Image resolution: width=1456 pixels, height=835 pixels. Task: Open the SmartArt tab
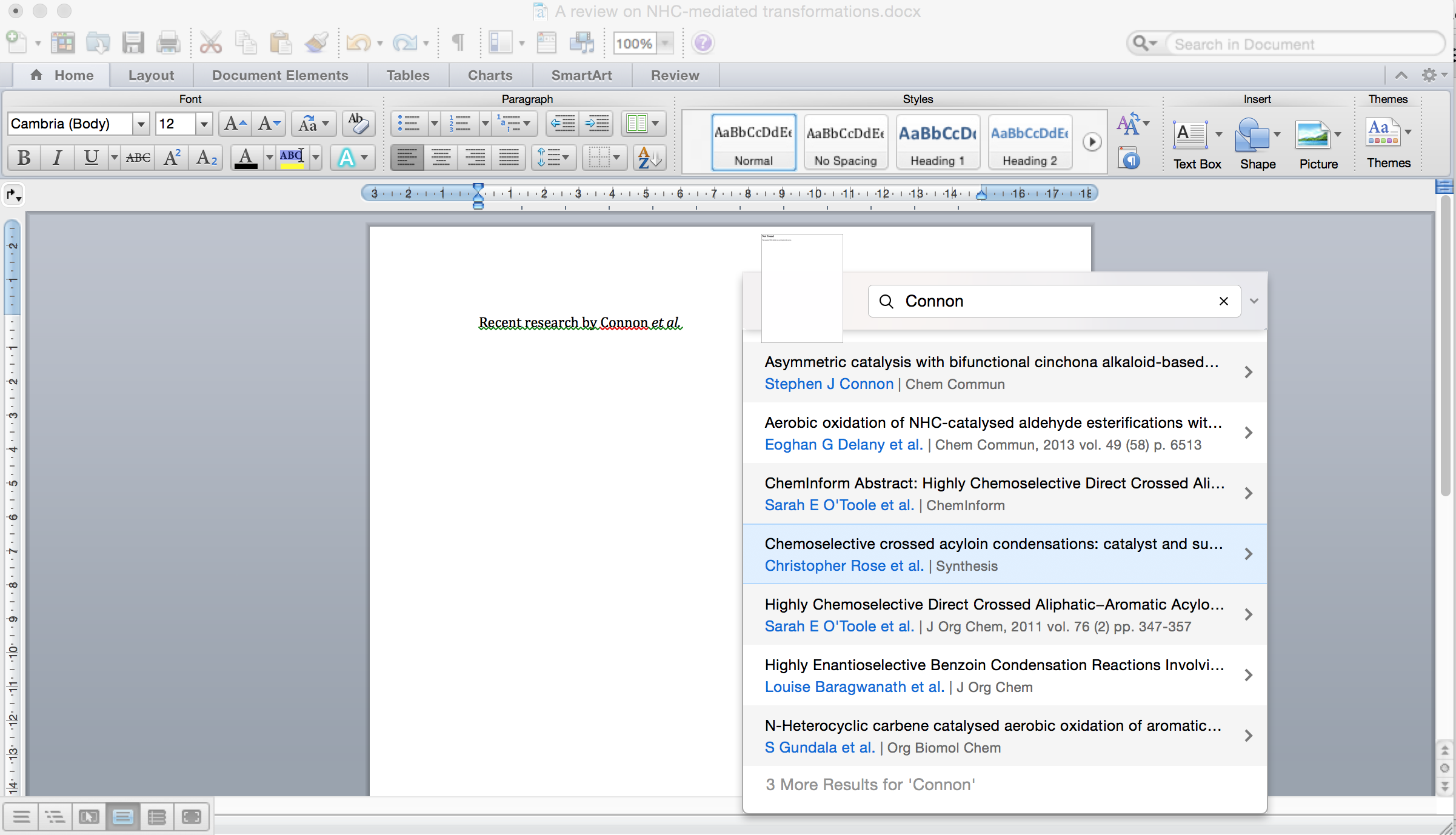tap(582, 75)
